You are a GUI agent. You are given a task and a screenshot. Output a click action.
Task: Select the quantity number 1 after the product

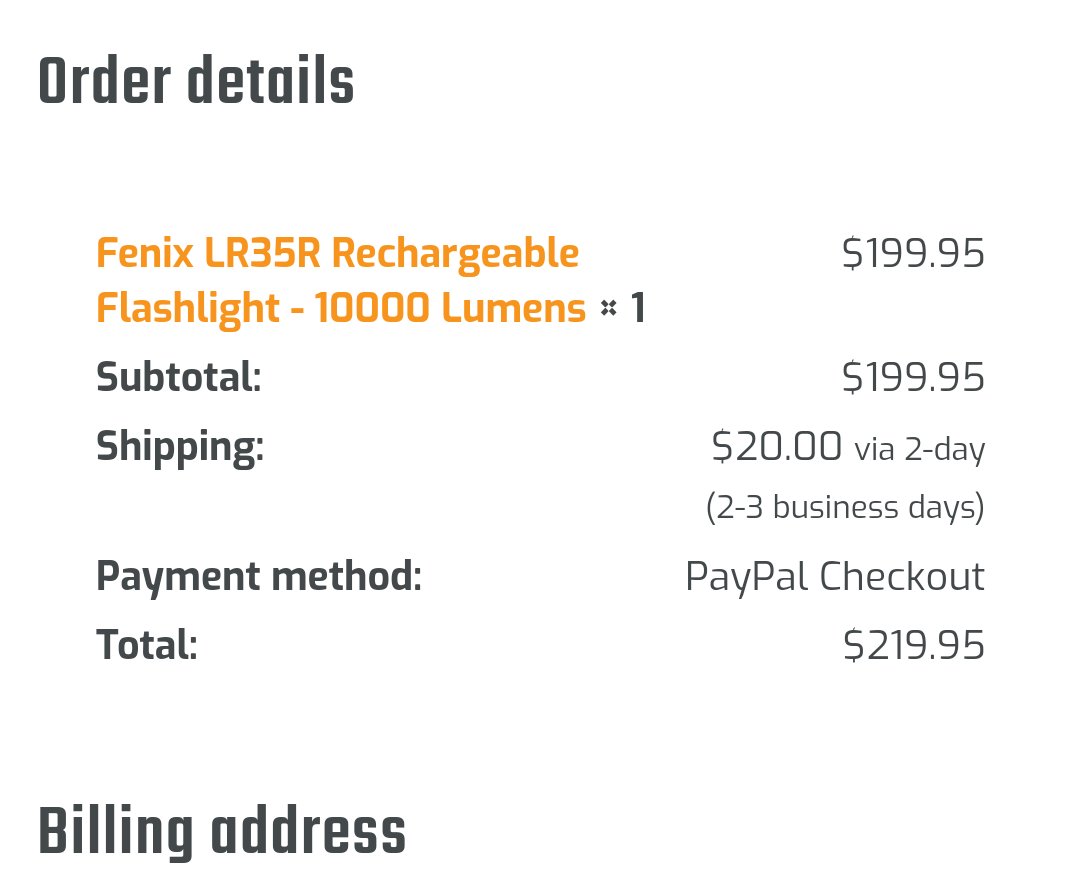(x=638, y=307)
